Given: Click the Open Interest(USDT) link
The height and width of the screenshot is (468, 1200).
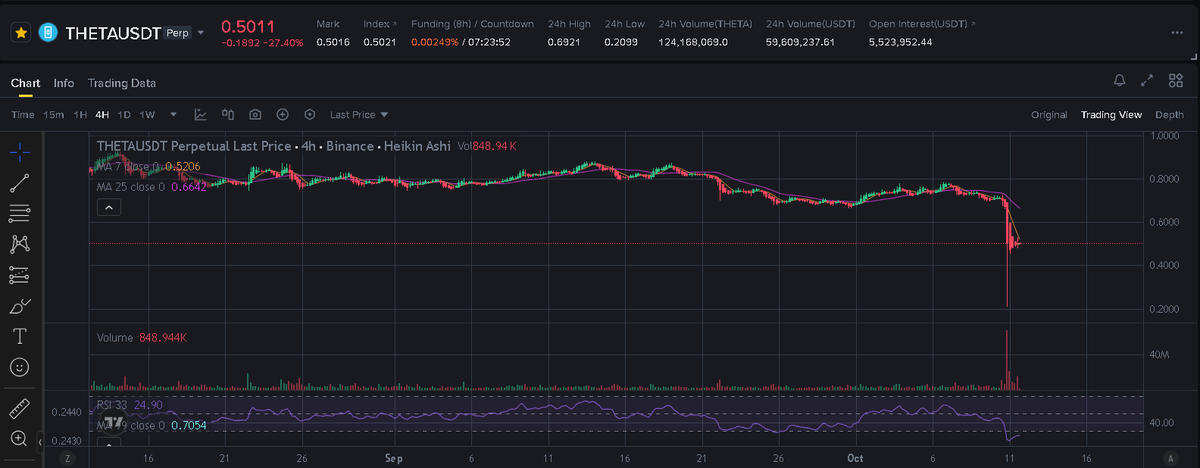Looking at the screenshot, I should [922, 23].
